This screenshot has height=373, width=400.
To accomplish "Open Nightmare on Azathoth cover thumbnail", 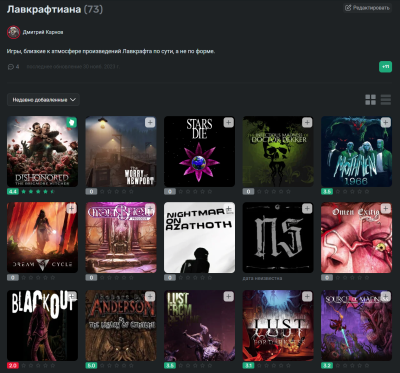I will pos(199,237).
